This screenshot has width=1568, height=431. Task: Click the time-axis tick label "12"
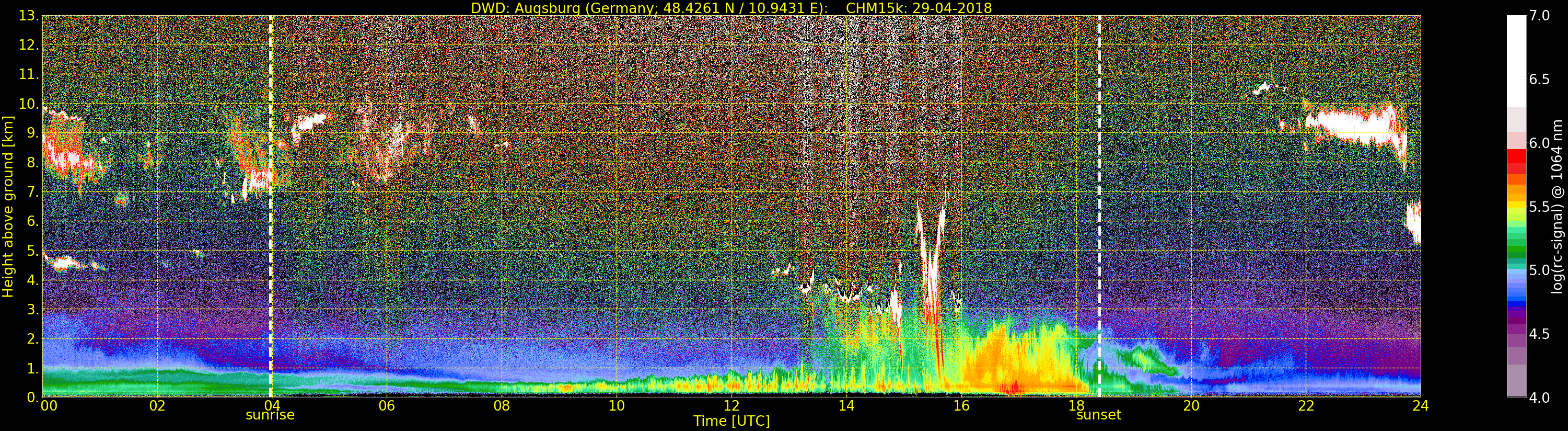point(731,405)
